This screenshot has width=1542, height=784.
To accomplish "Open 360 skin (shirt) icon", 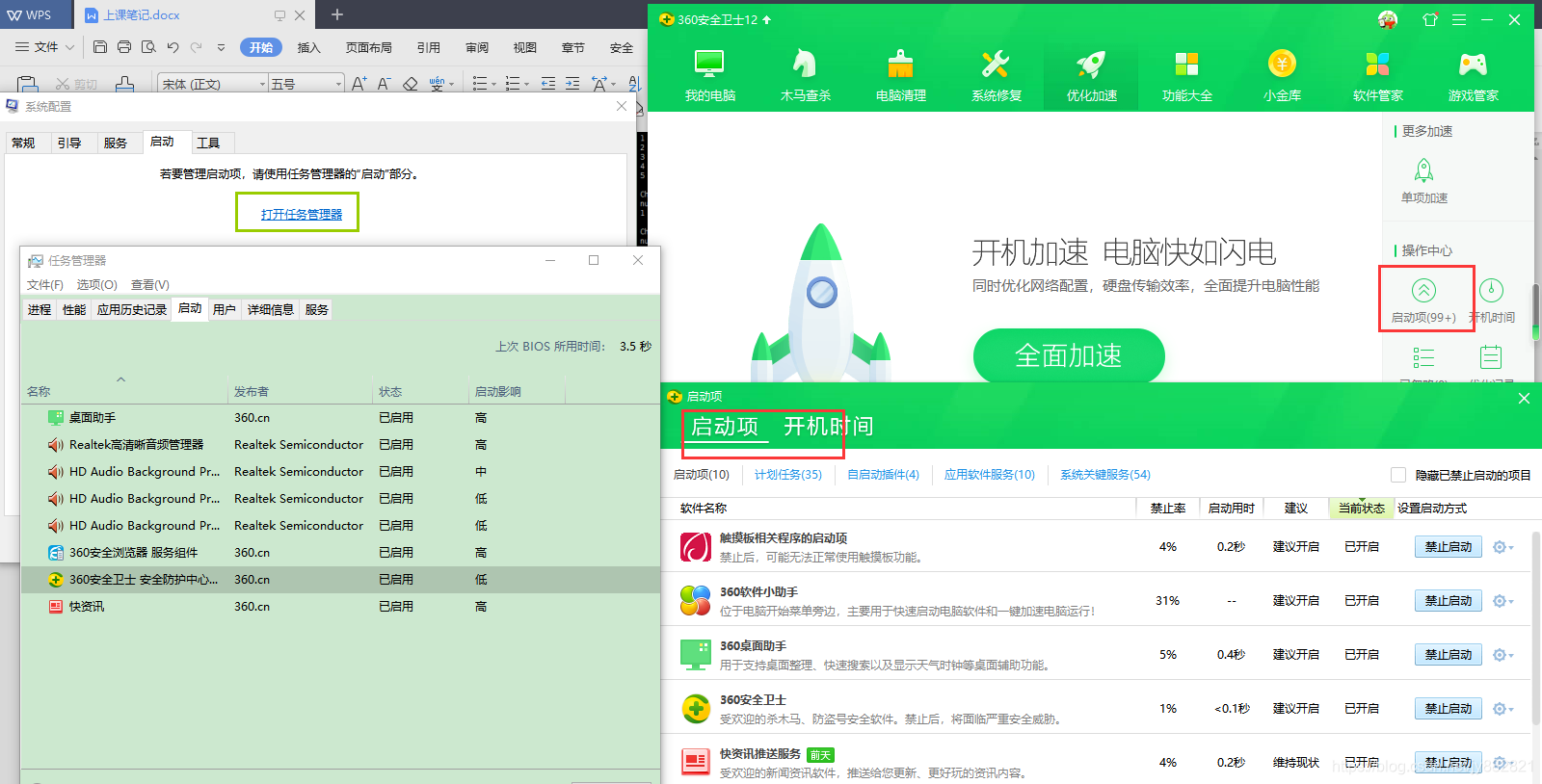I will (x=1430, y=19).
